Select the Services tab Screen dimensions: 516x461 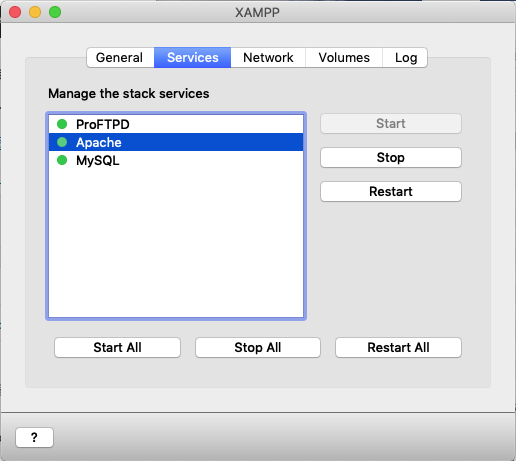tap(192, 57)
